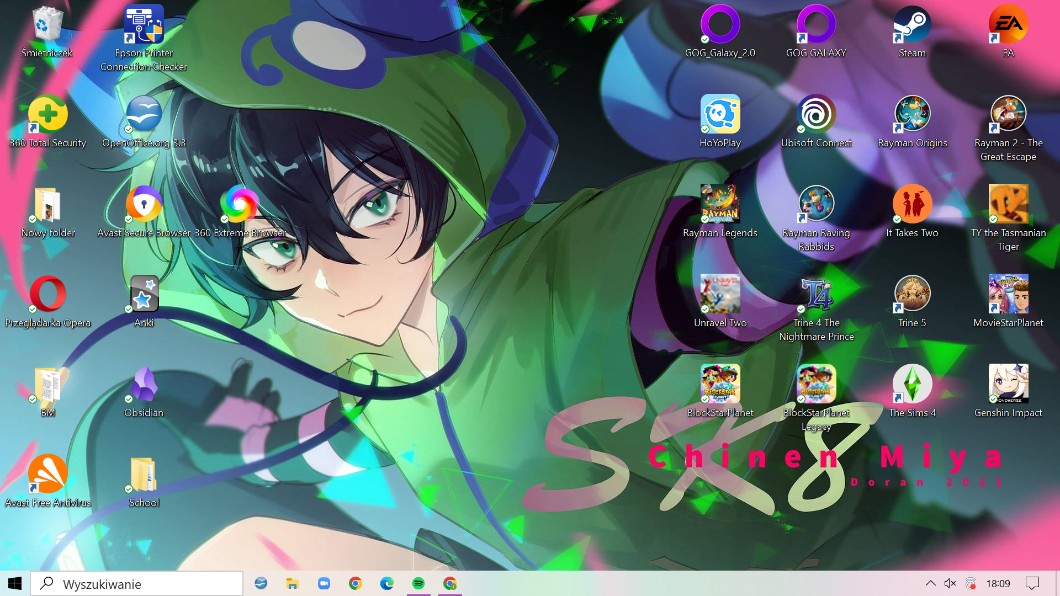Viewport: 1060px width, 596px height.
Task: Open File Explorer from the taskbar
Action: 292,583
